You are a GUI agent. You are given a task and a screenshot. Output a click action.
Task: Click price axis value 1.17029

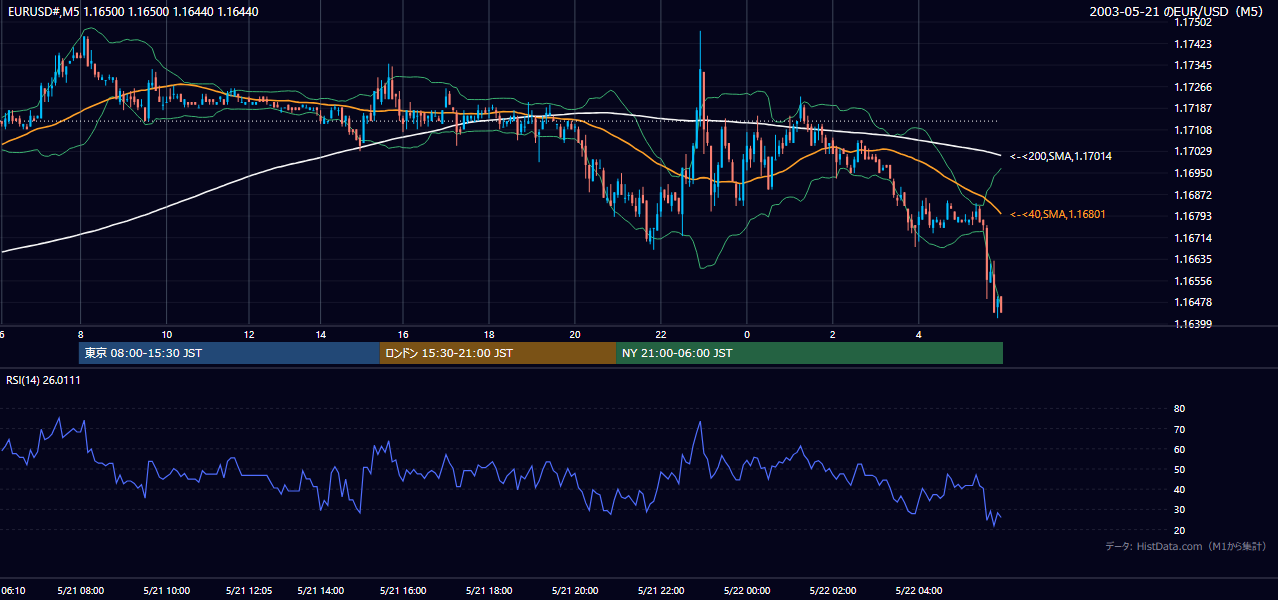click(1192, 151)
